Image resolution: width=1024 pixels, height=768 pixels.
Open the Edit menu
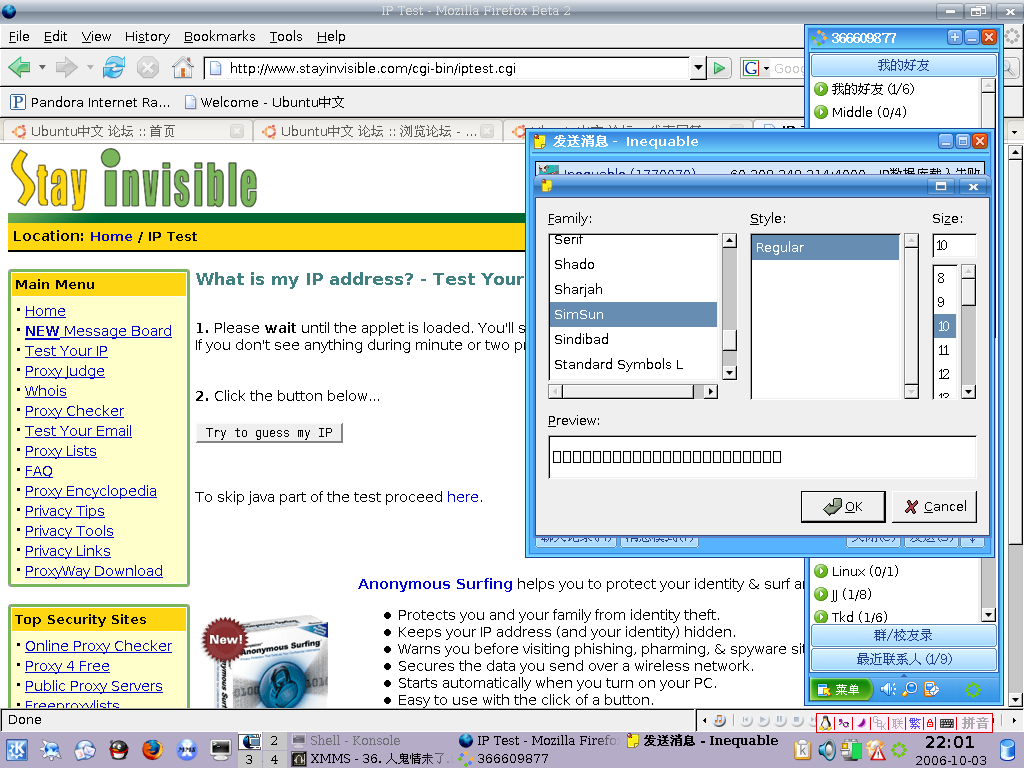[x=56, y=37]
